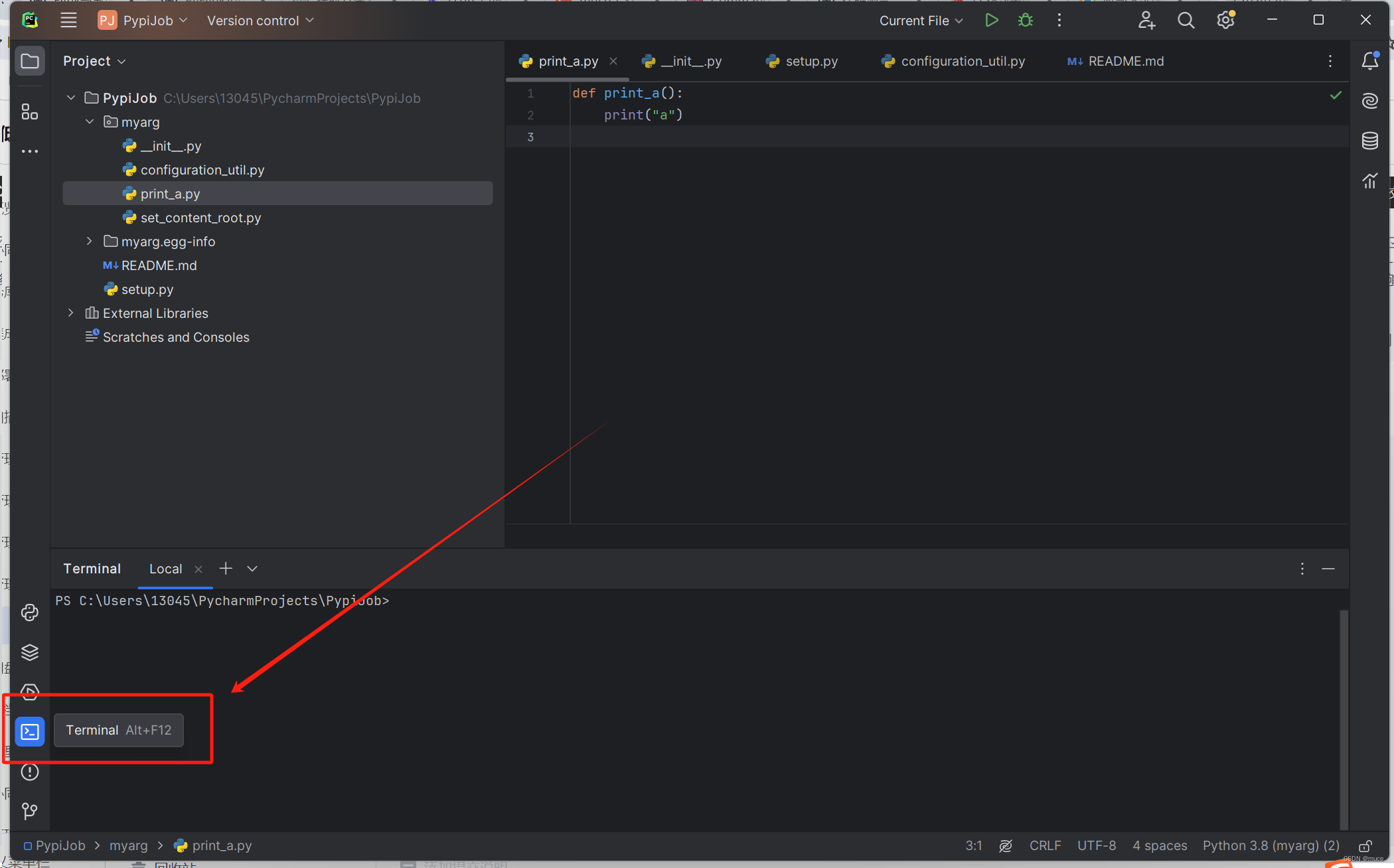The height and width of the screenshot is (868, 1394).
Task: Click the CRLF line separator widget
Action: 1045,846
